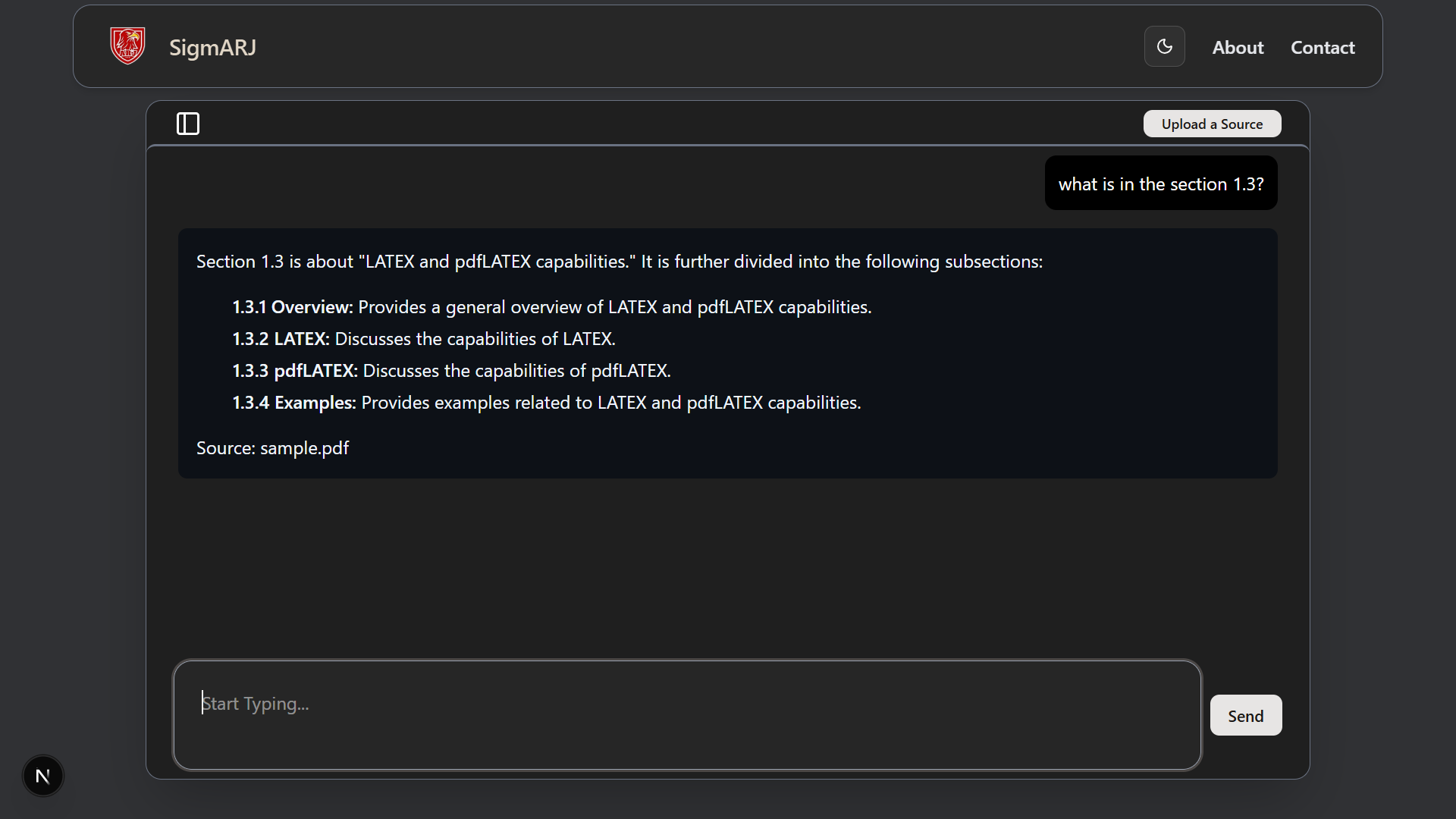Screen dimensions: 1456x819
Task: Open the user avatar in the corner
Action: tap(42, 776)
